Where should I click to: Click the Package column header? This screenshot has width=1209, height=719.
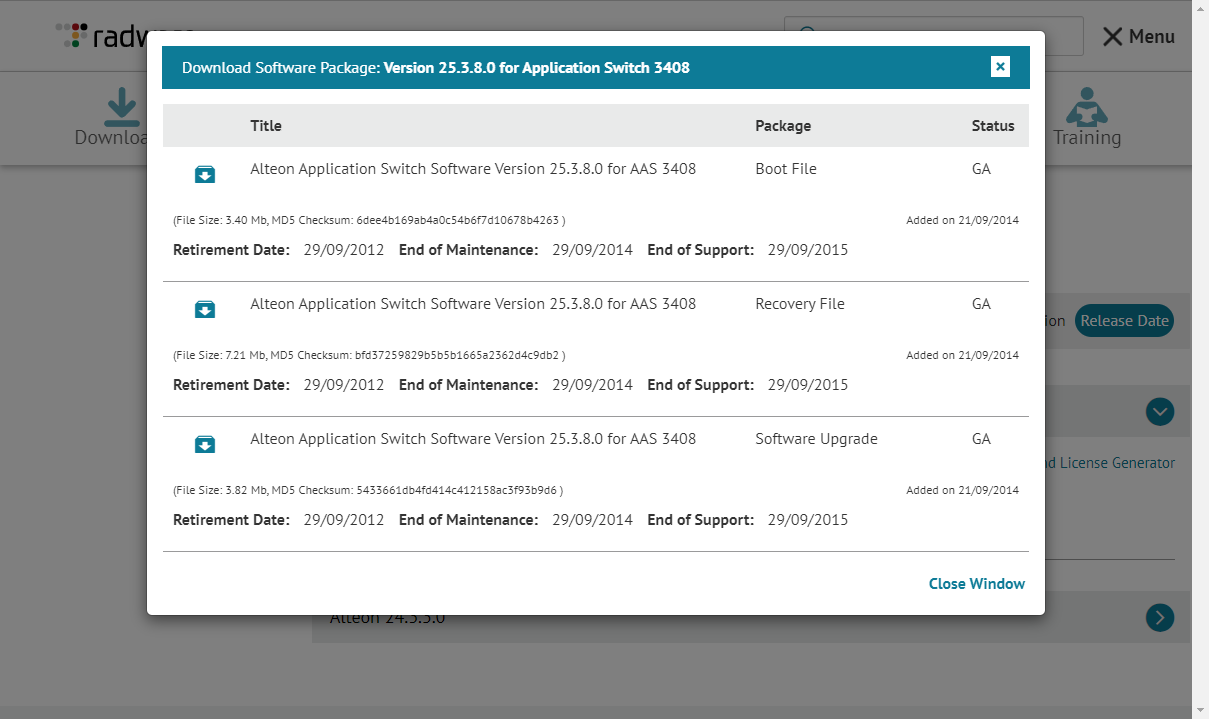pyautogui.click(x=783, y=126)
